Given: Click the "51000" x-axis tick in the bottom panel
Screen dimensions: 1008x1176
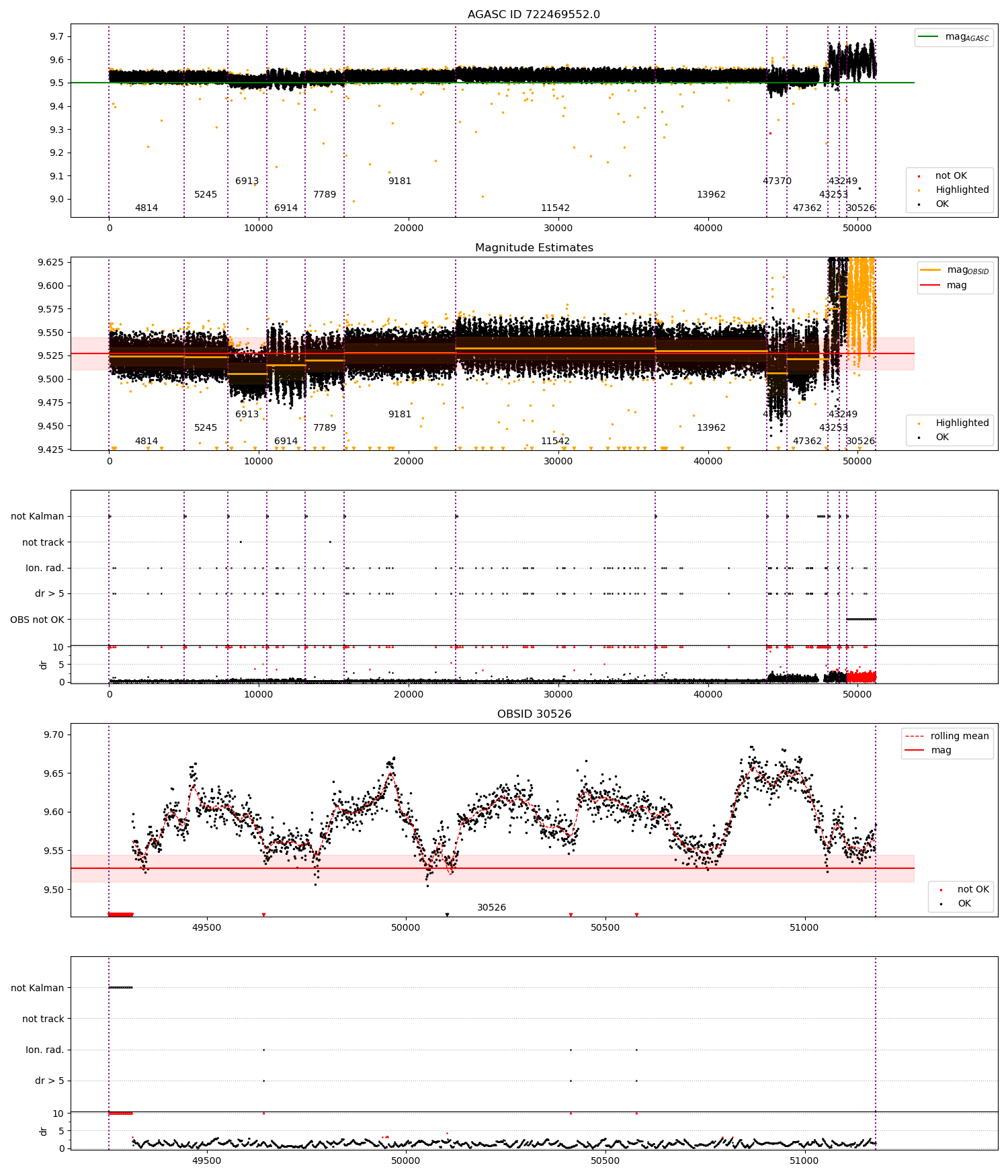Looking at the screenshot, I should coord(804,1161).
